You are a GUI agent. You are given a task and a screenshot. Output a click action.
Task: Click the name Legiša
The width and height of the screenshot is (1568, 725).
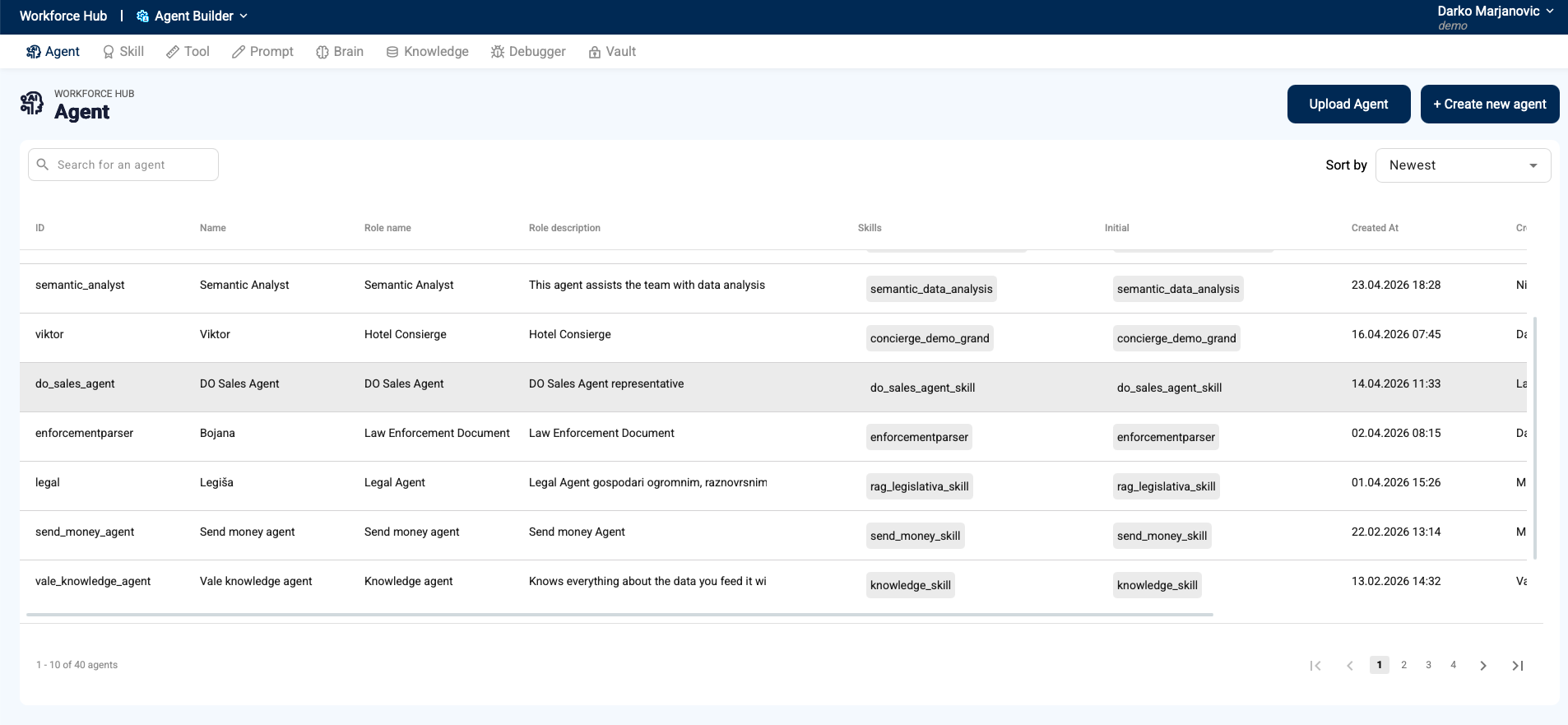point(216,482)
